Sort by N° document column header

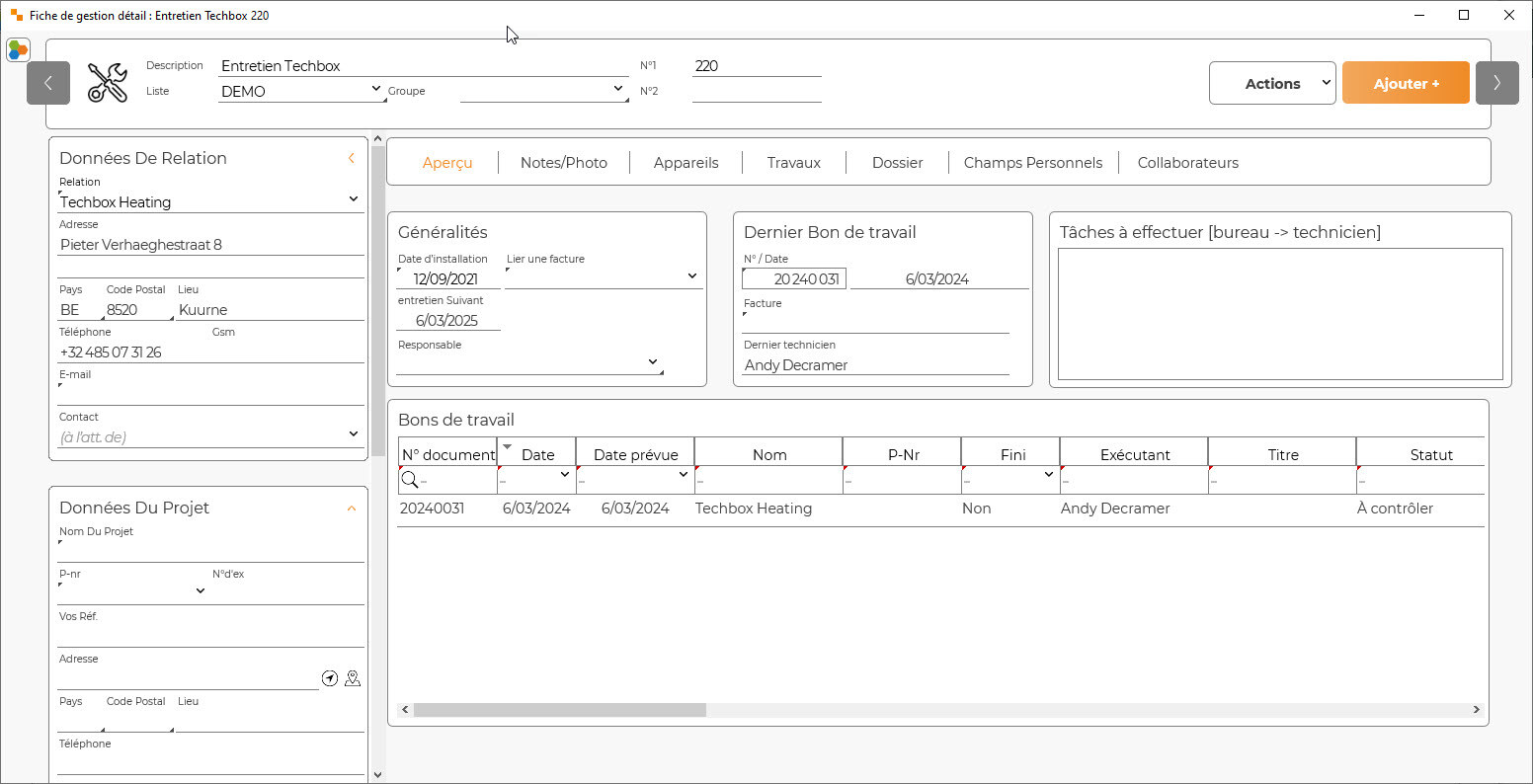tap(447, 454)
